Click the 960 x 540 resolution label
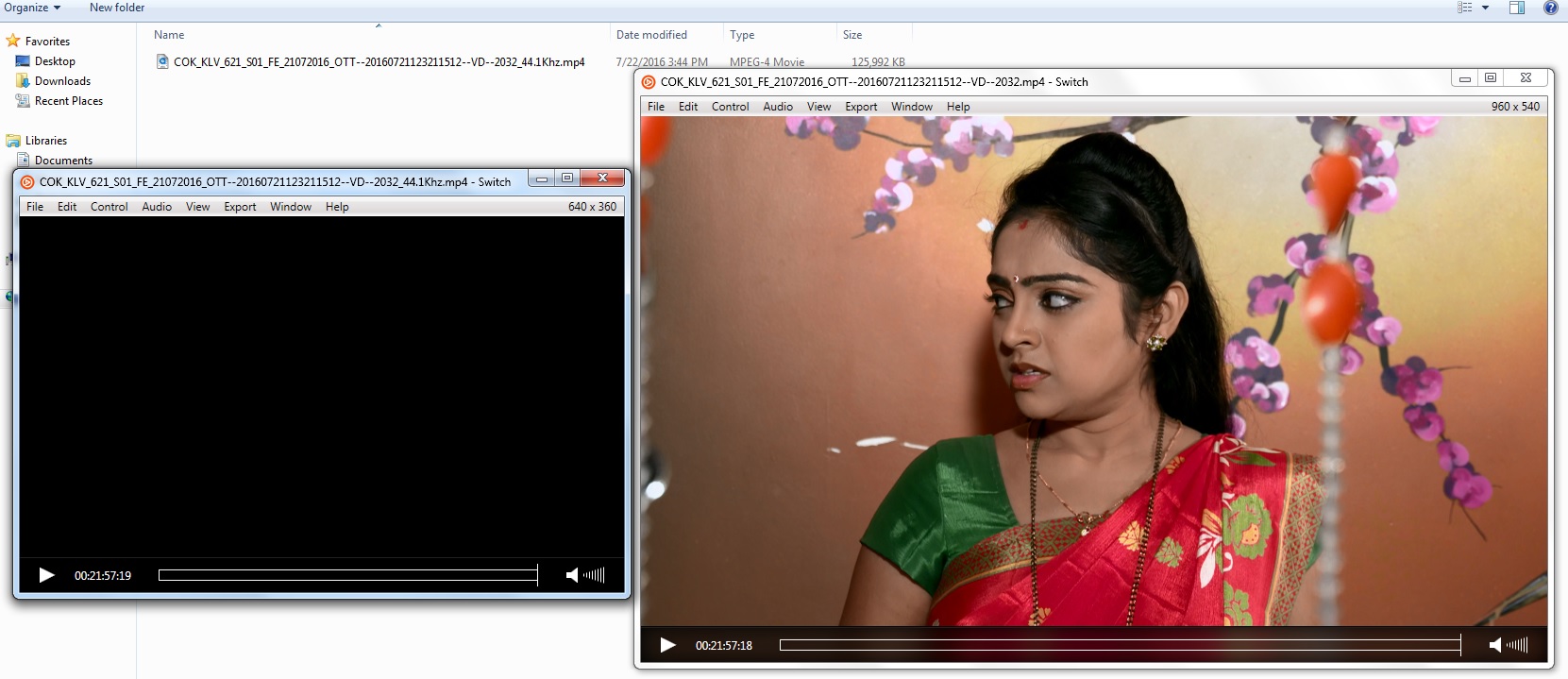The height and width of the screenshot is (679, 1568). (x=1515, y=107)
